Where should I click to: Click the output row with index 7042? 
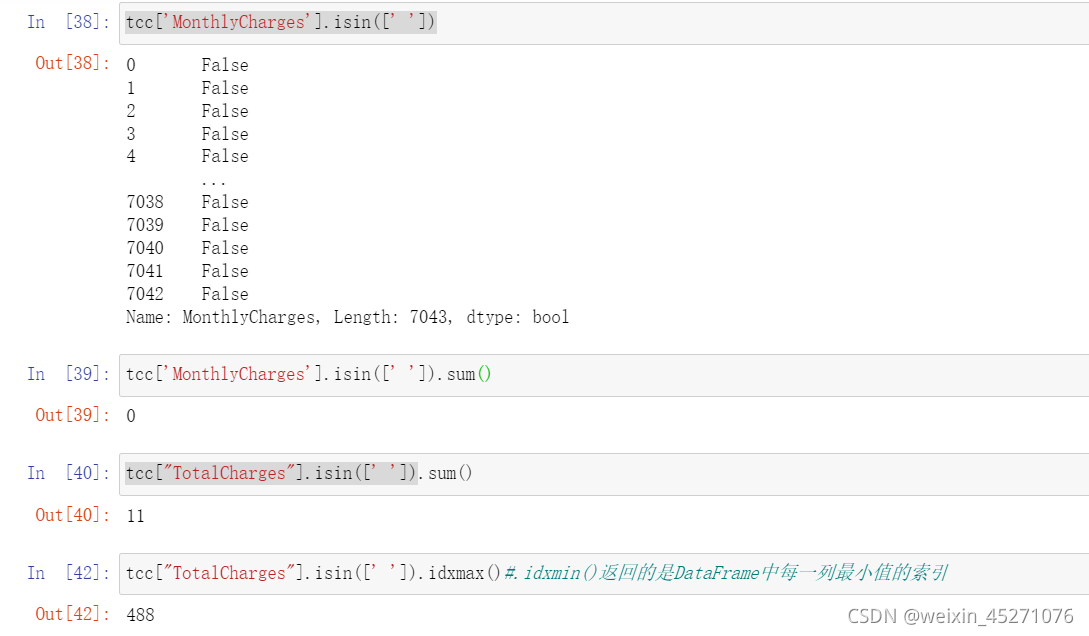pos(188,294)
